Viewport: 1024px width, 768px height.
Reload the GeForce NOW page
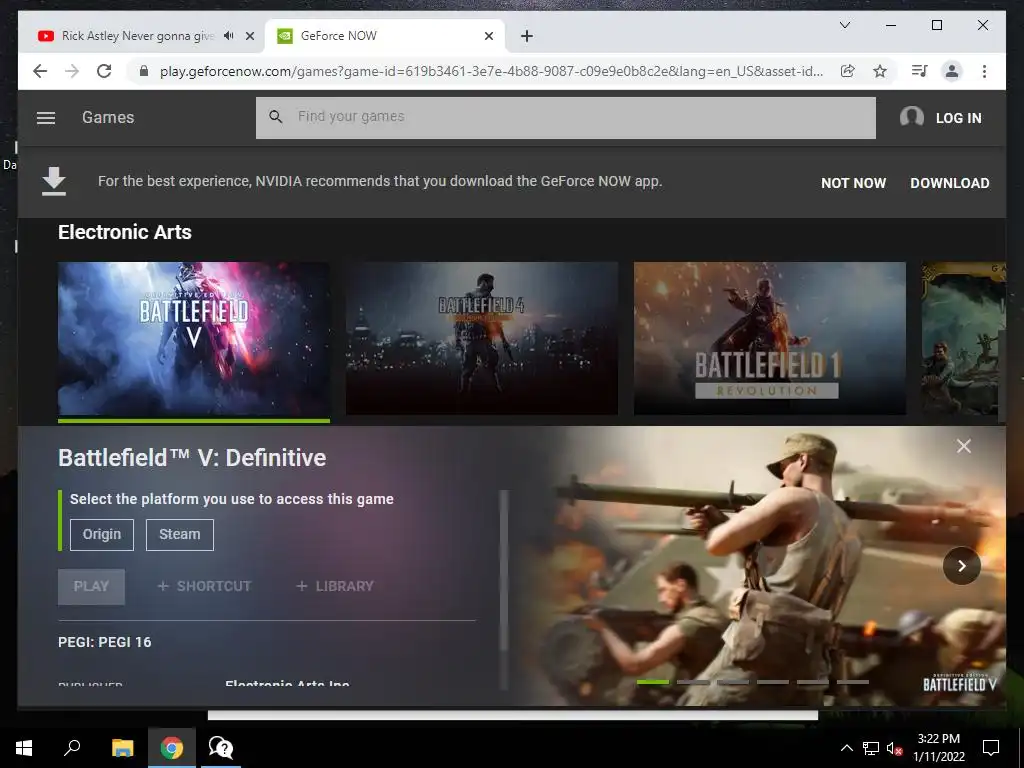(x=104, y=71)
